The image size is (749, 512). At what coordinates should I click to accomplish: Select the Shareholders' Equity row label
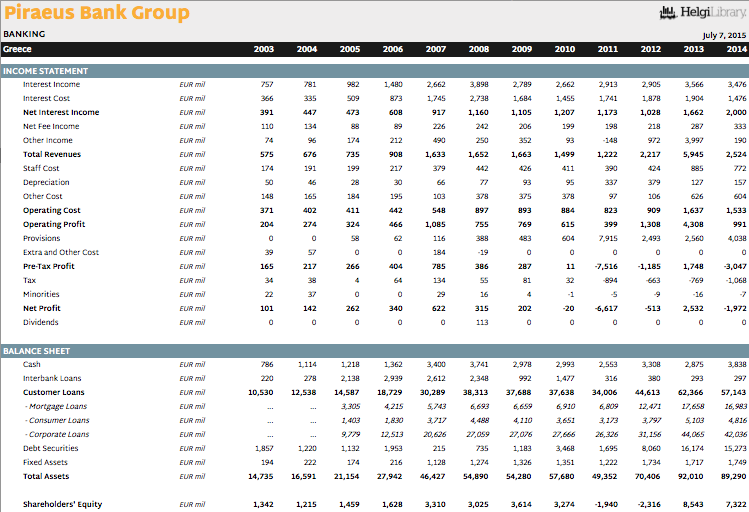pos(63,504)
